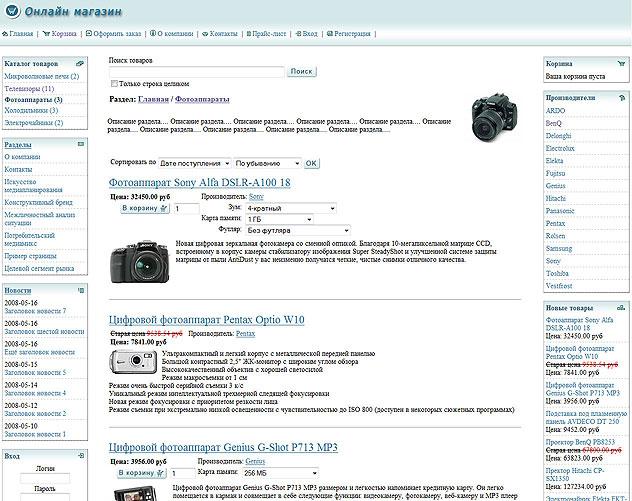The image size is (632, 501).
Task: Open 'Телевизоры (11)' category
Action: [29, 89]
